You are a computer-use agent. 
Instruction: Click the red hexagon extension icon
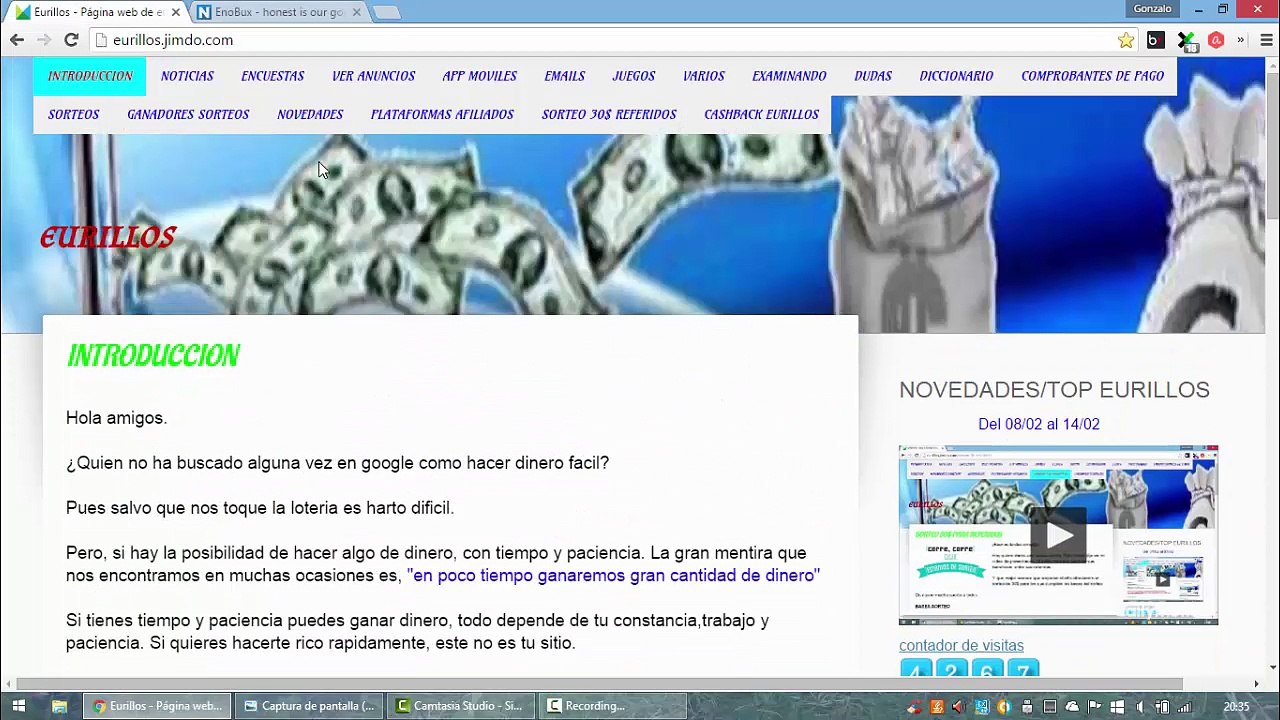1216,40
